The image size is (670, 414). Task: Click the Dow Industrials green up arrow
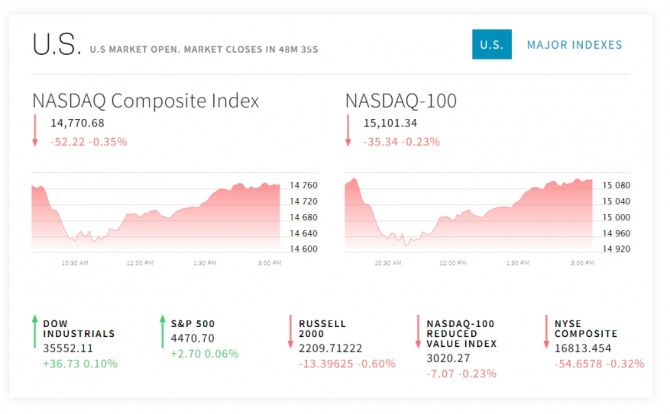tap(35, 332)
